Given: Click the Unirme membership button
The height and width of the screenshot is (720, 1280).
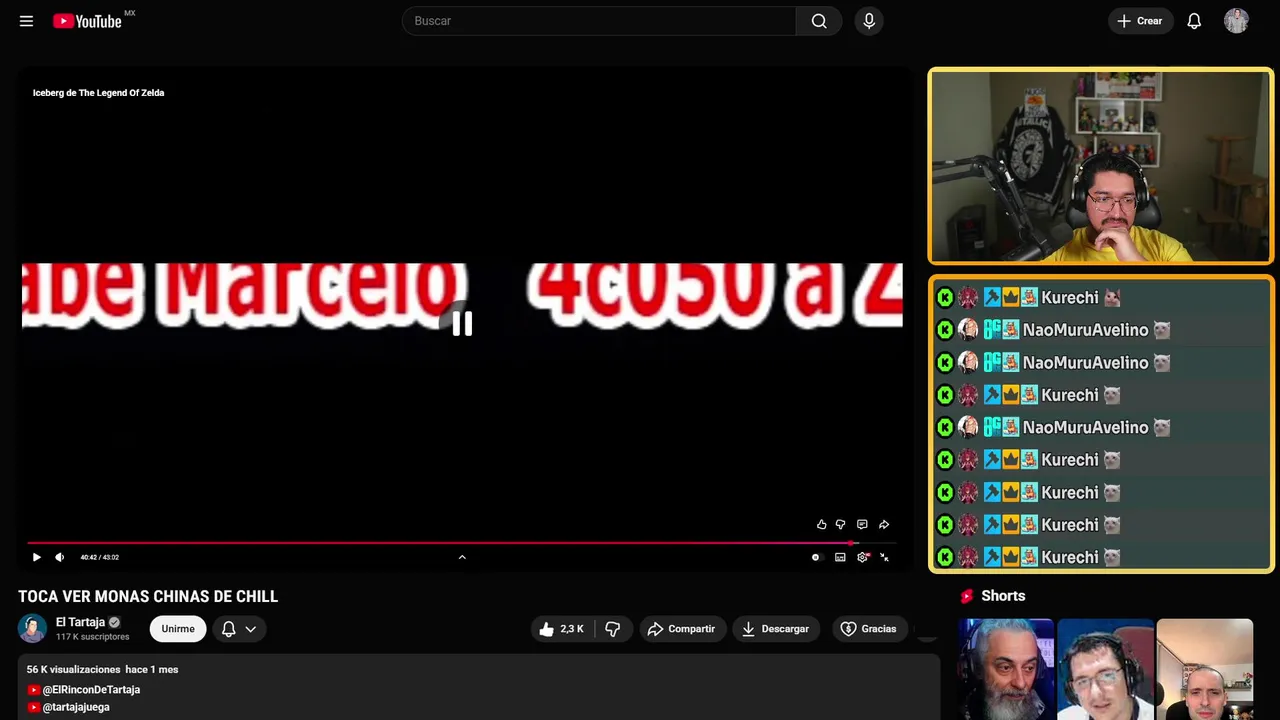Looking at the screenshot, I should pyautogui.click(x=178, y=629).
